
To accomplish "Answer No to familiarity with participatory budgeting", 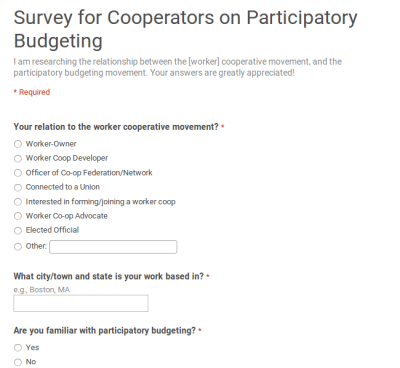I will point(18,362).
